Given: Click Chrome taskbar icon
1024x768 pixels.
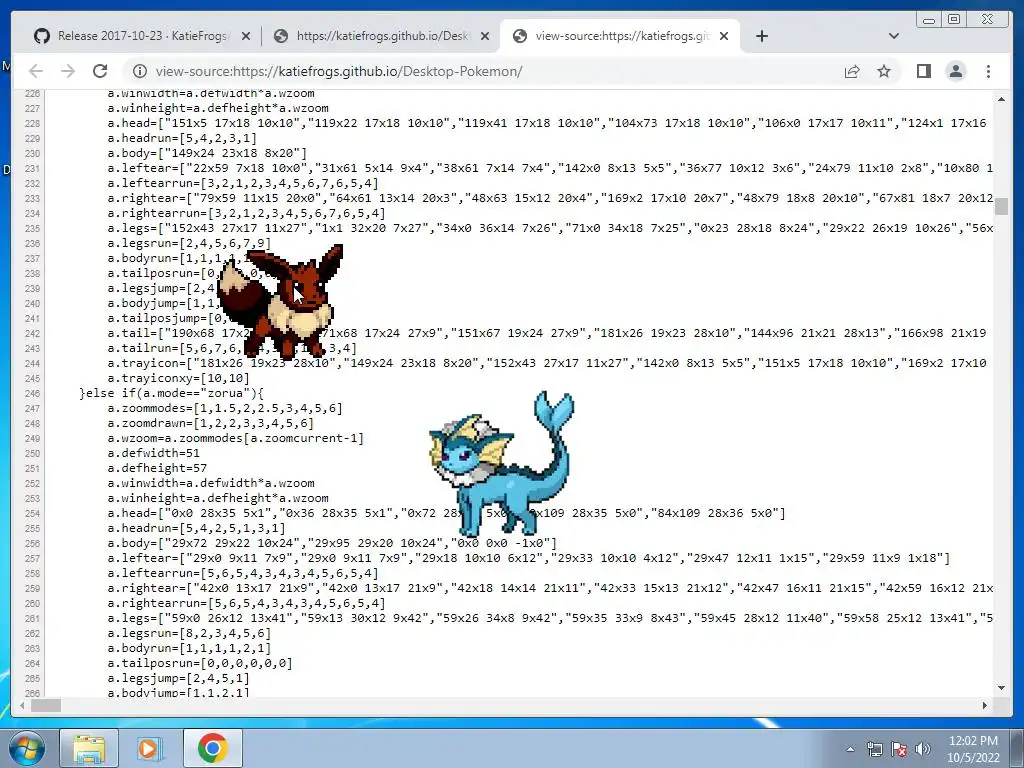Looking at the screenshot, I should (212, 748).
